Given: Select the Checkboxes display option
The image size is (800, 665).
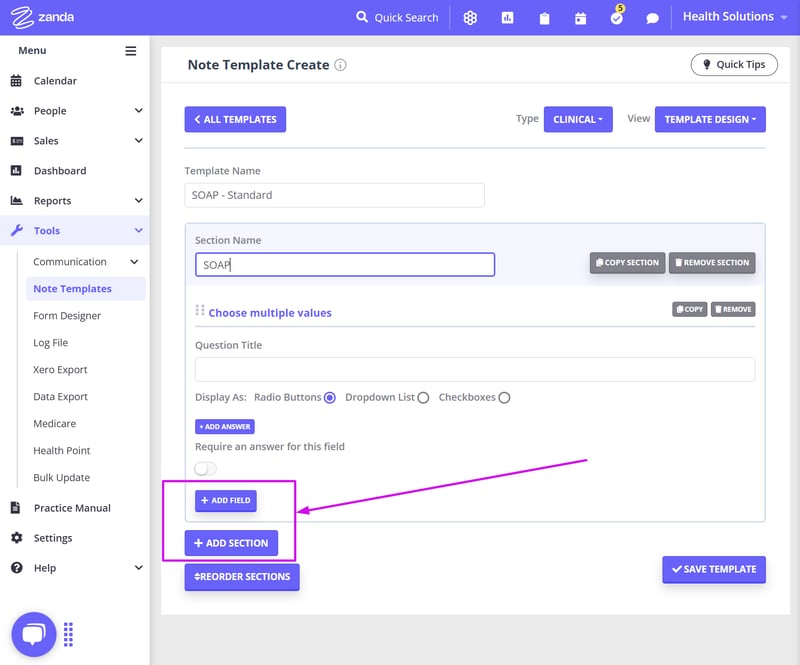Looking at the screenshot, I should point(504,398).
